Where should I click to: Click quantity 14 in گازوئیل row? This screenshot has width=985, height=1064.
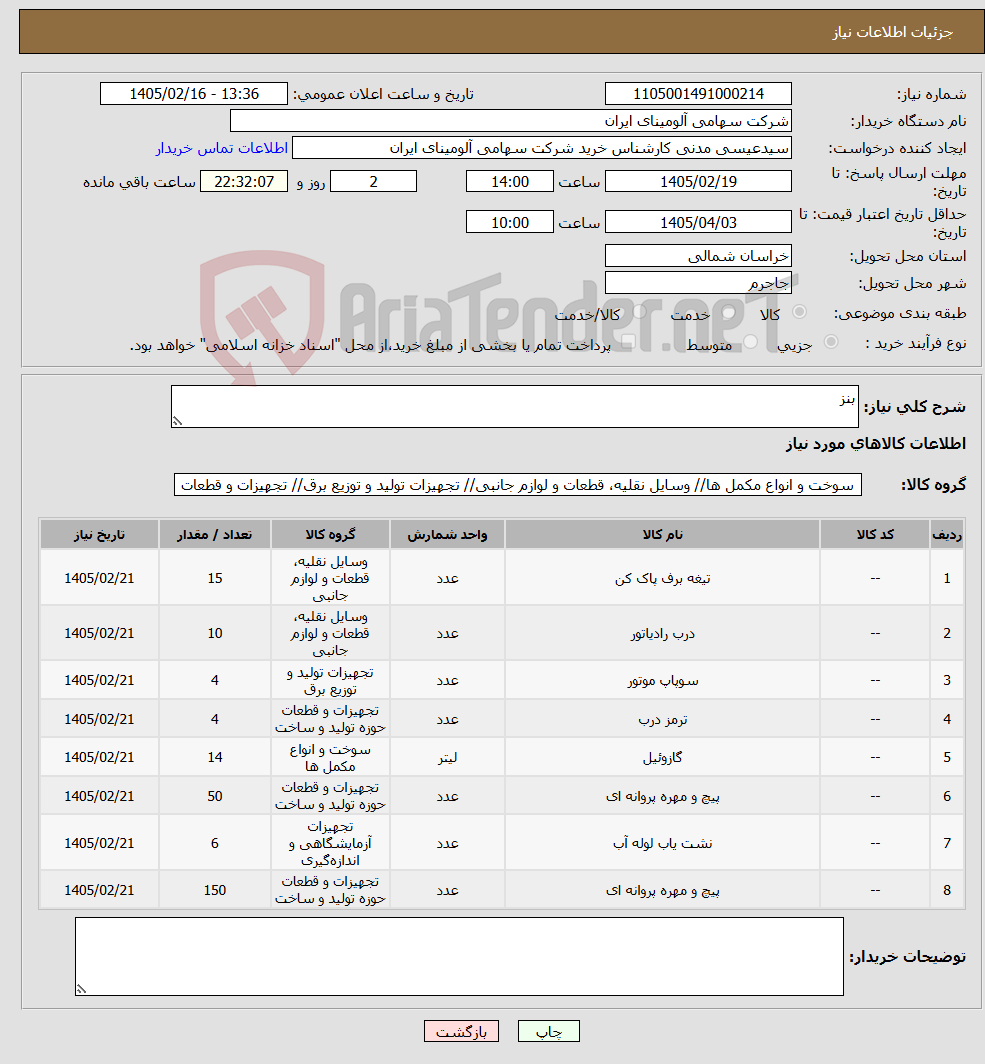214,757
